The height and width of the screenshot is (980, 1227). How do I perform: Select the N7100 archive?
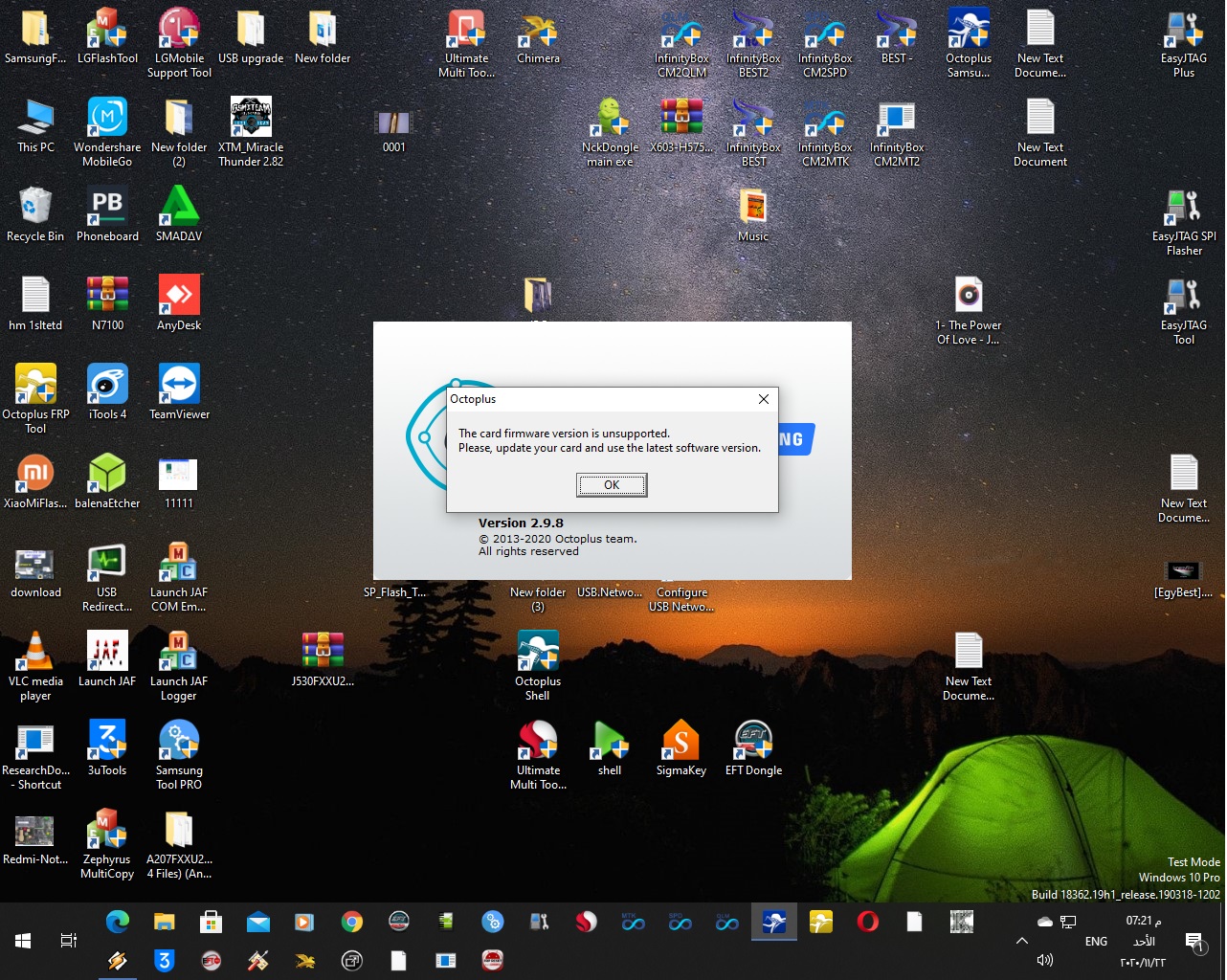pyautogui.click(x=107, y=304)
